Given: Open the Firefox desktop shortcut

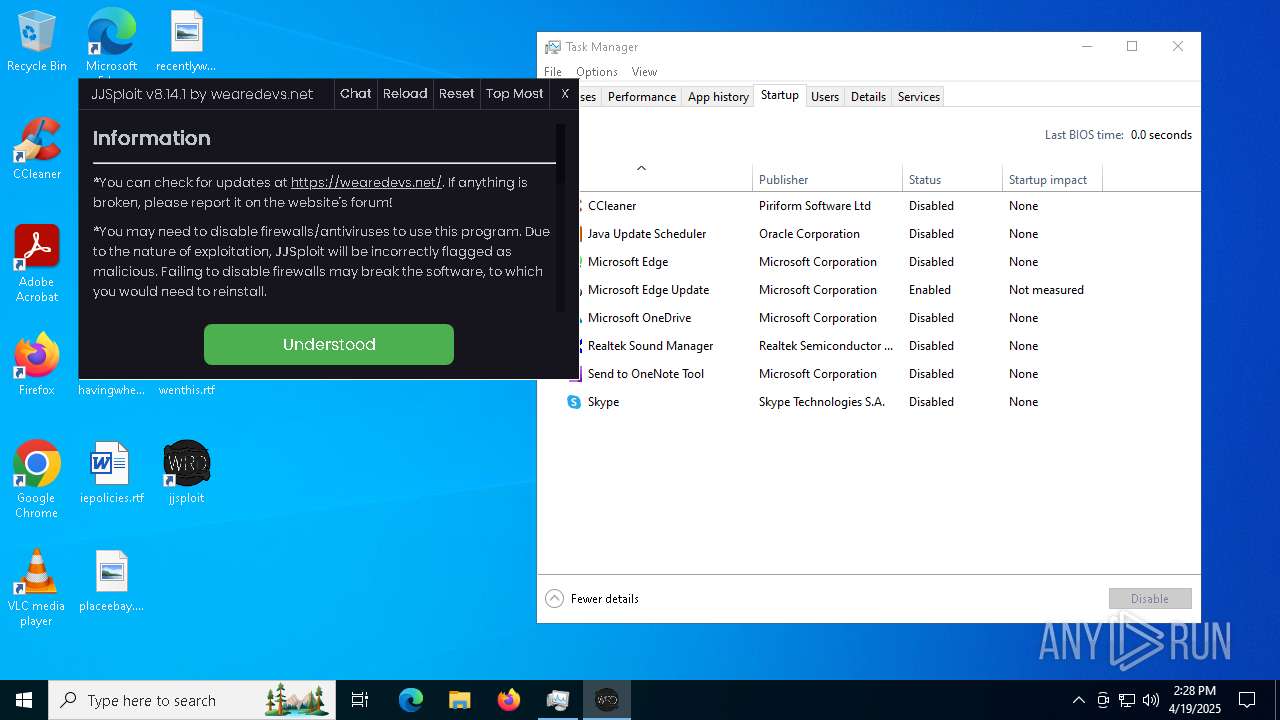Looking at the screenshot, I should (37, 365).
